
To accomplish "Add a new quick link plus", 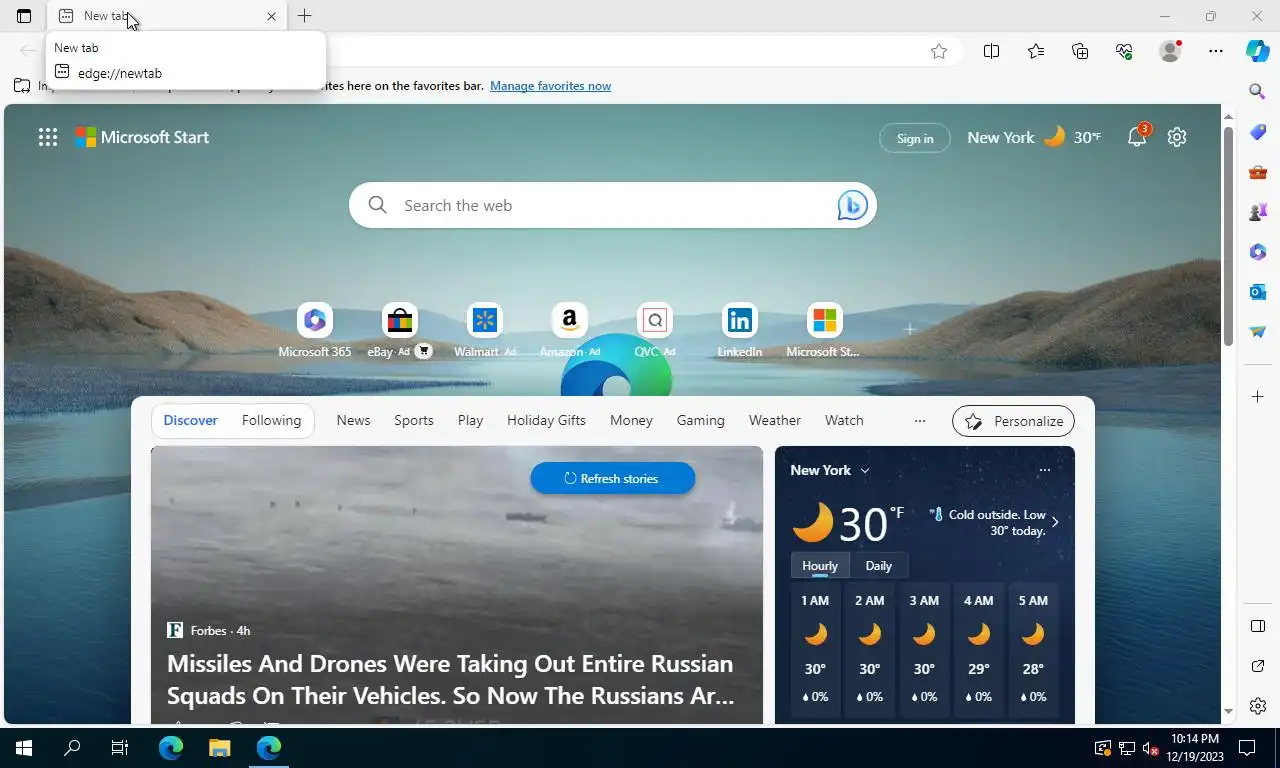I will point(909,329).
